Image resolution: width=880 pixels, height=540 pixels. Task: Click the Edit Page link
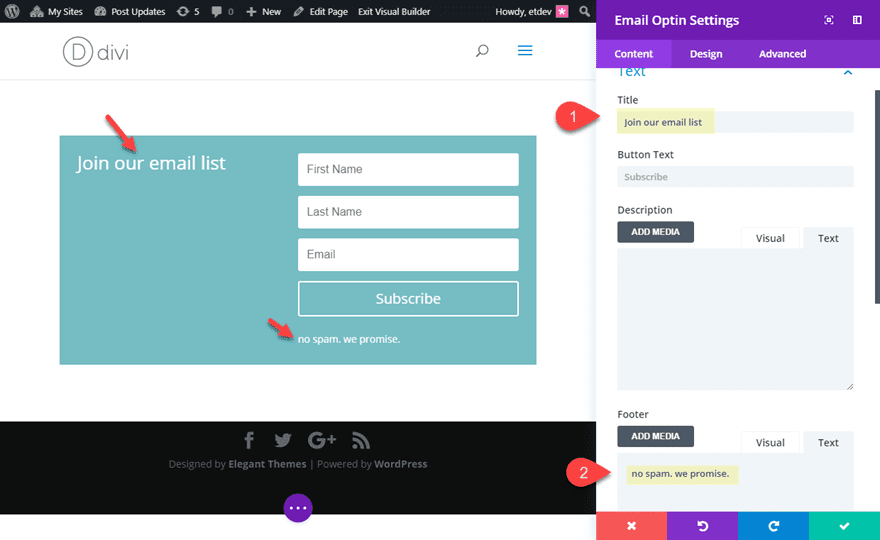point(320,11)
